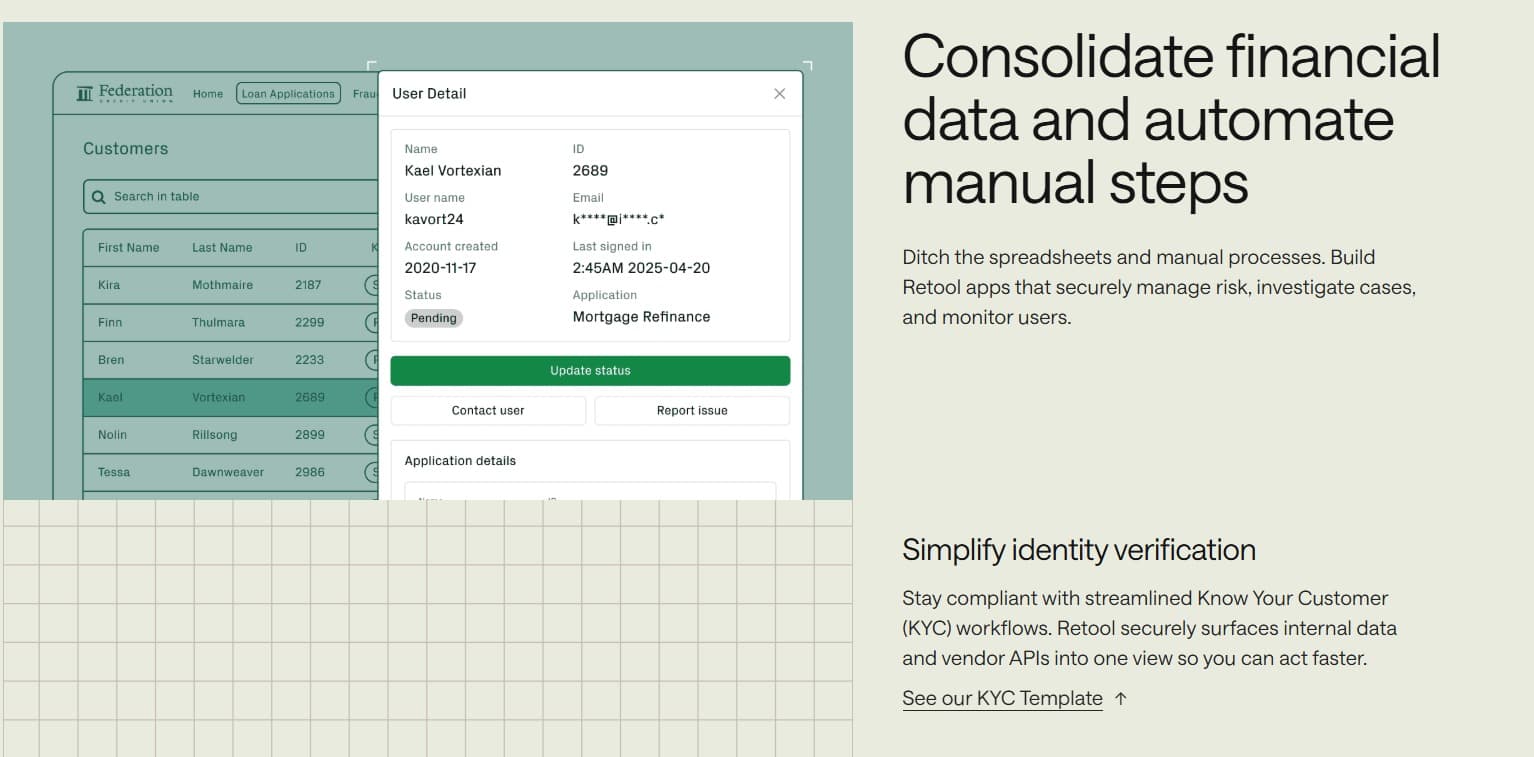The height and width of the screenshot is (757, 1534).
Task: Select the Tessa Dawnweaver customer row
Action: coord(230,472)
